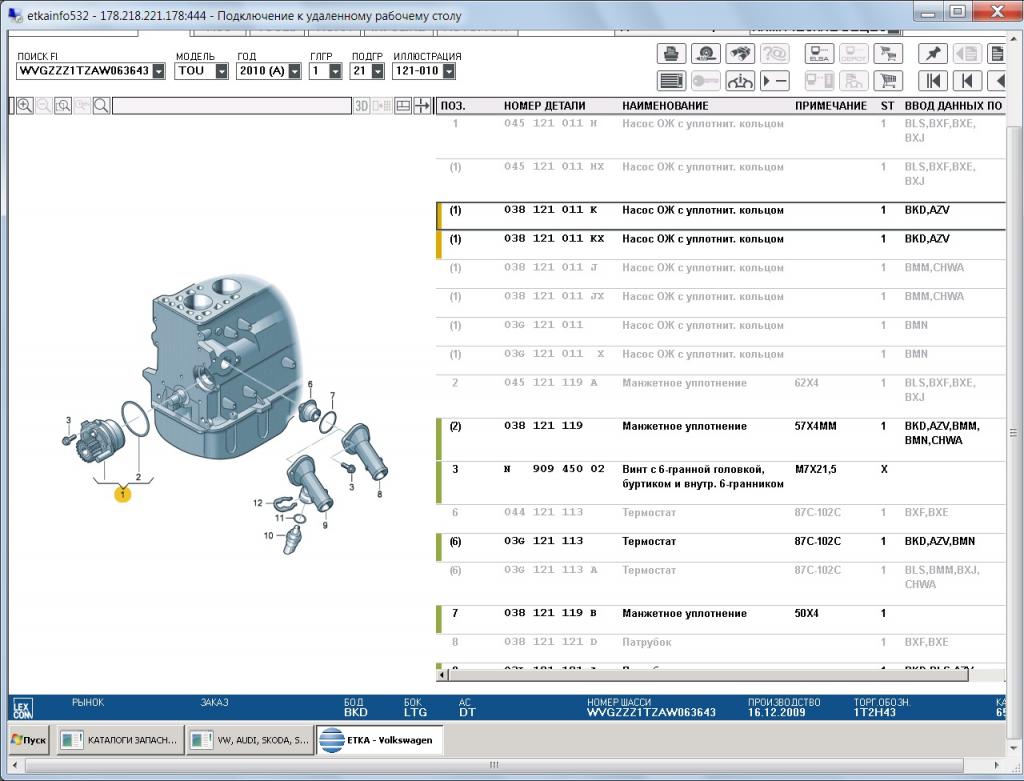The image size is (1024, 781).
Task: Open the VIN search dropdown
Action: (x=159, y=71)
